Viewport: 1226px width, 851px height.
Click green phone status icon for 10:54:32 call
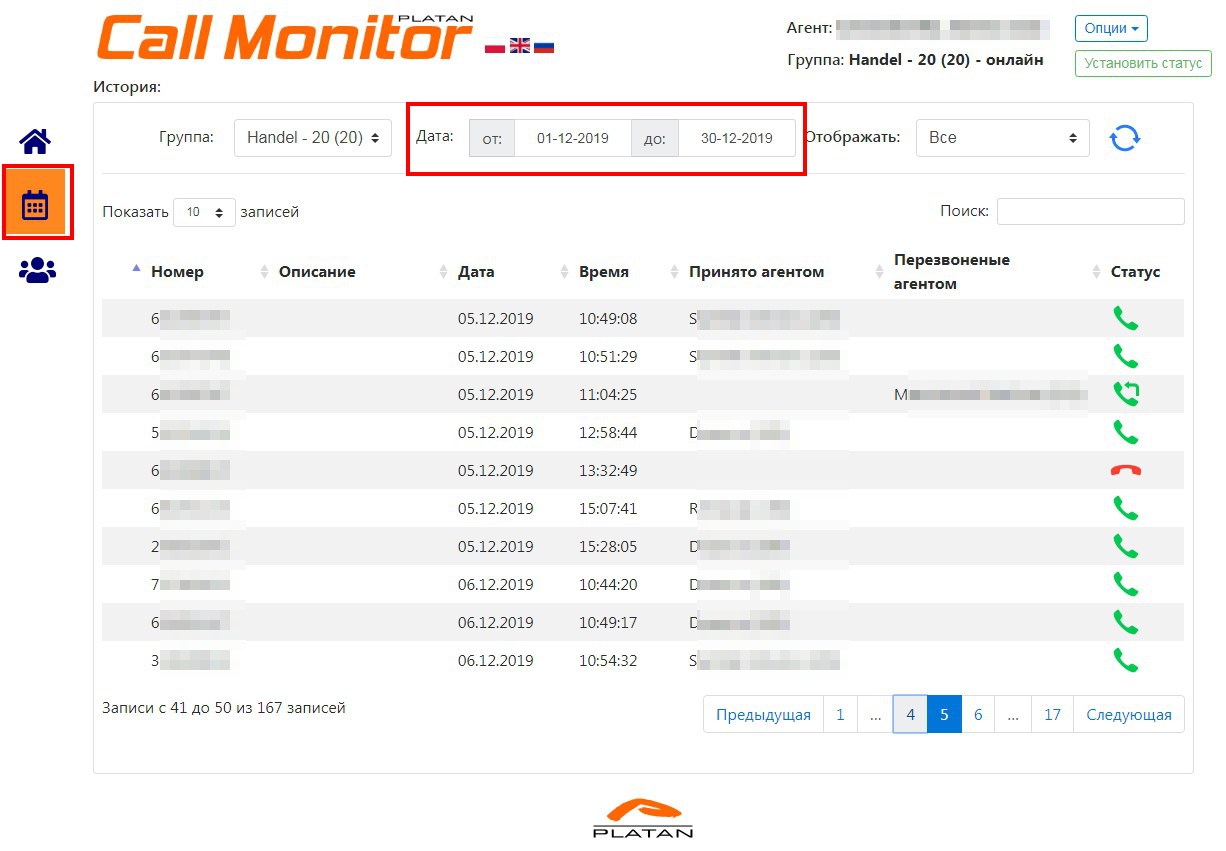(1126, 661)
